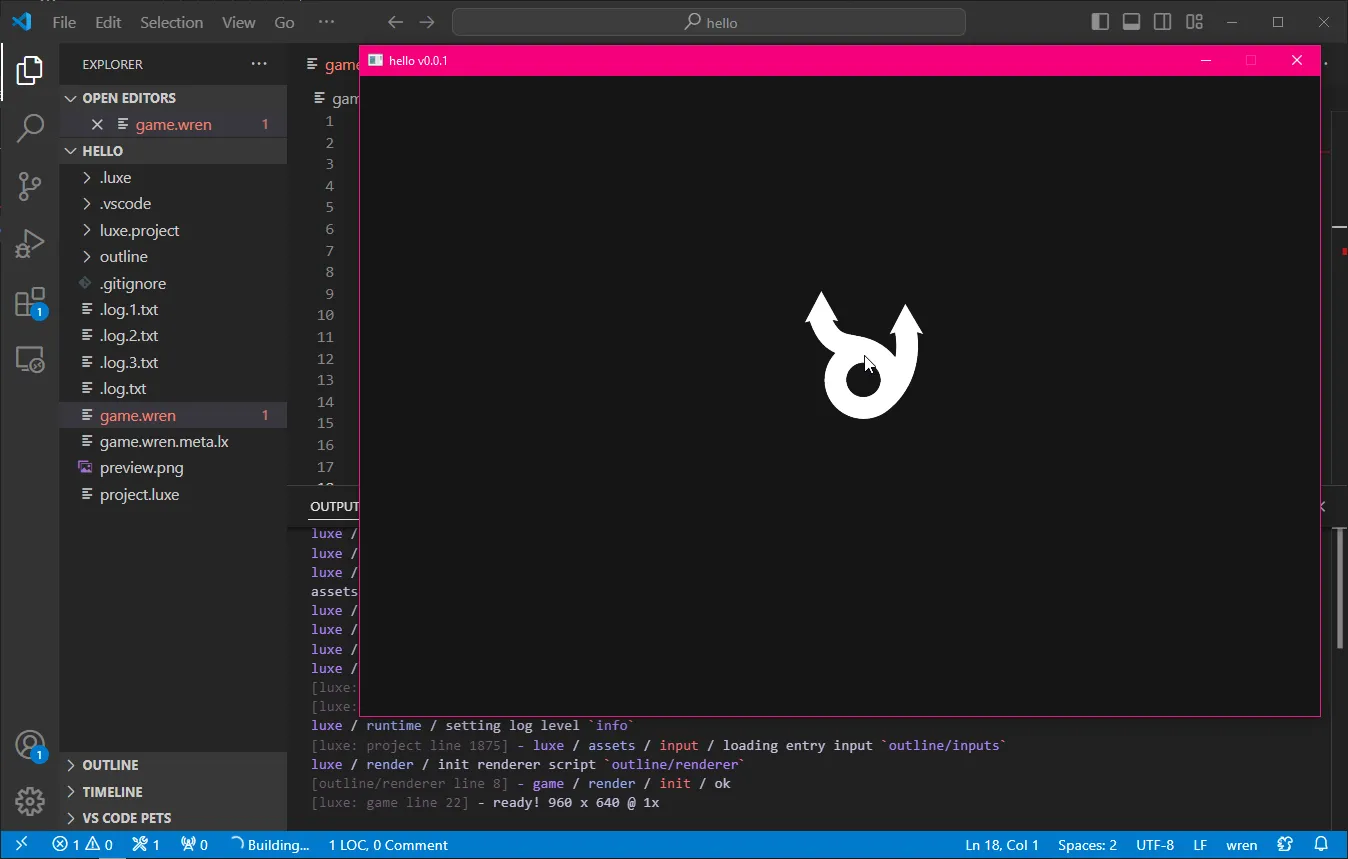1348x859 pixels.
Task: Click the Accounts icon
Action: (30, 745)
